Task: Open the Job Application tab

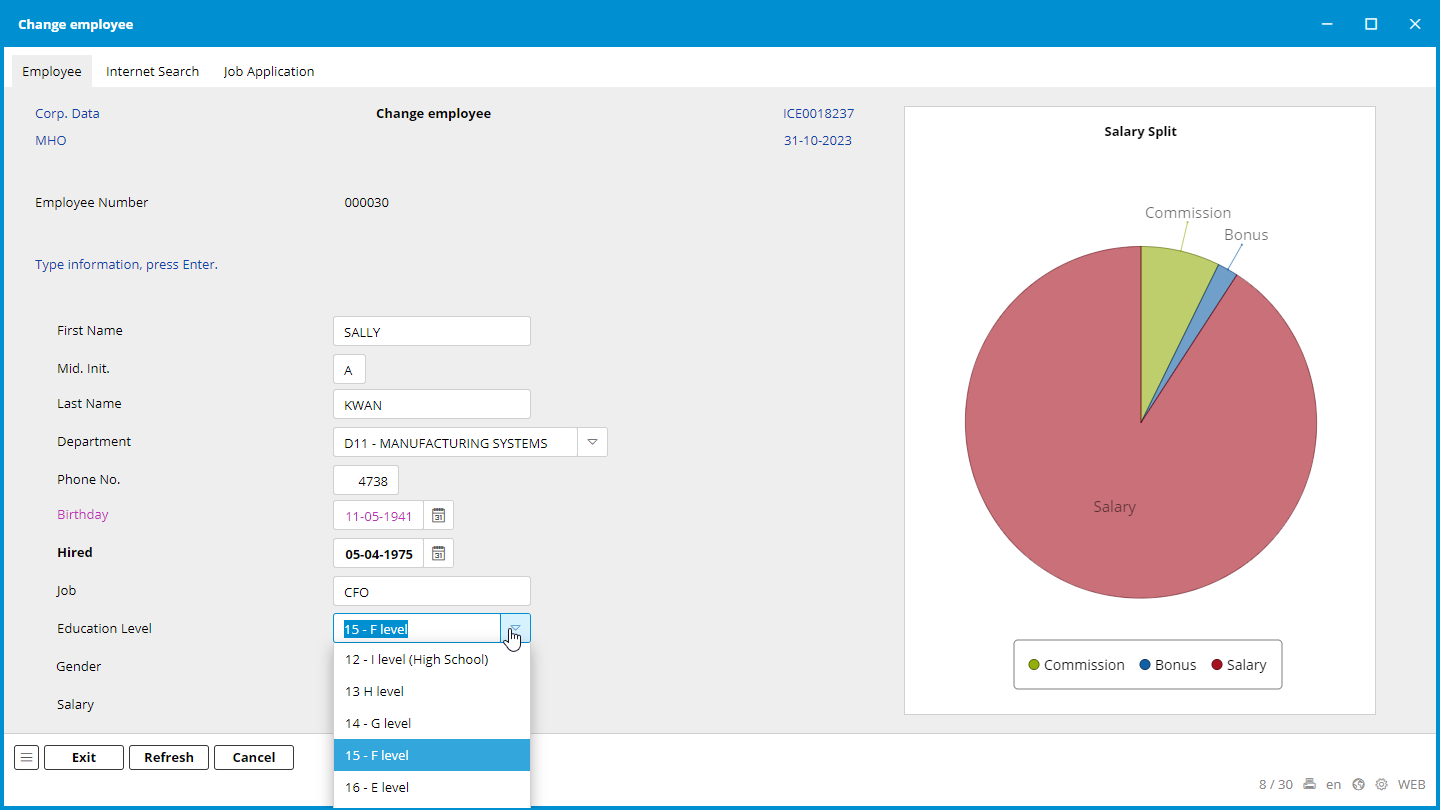Action: (x=269, y=72)
